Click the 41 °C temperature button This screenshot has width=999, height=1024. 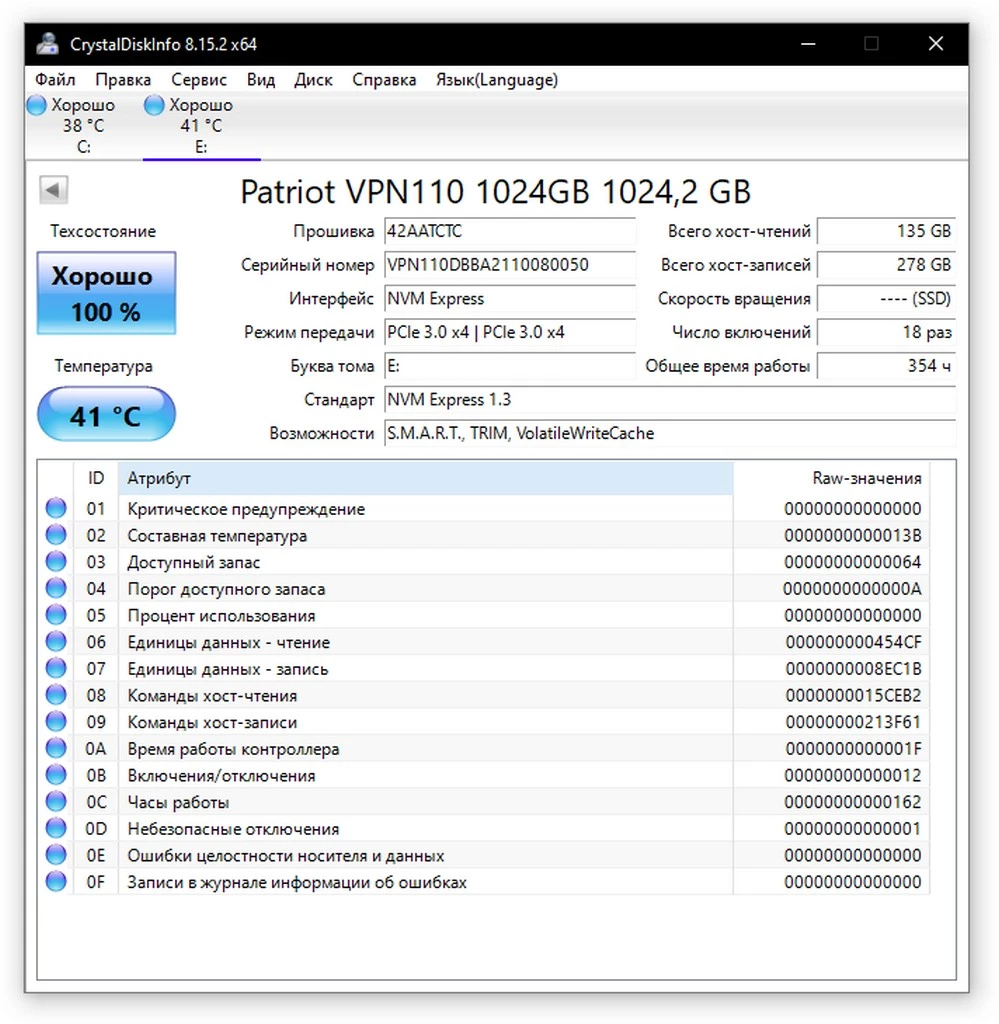pyautogui.click(x=106, y=414)
